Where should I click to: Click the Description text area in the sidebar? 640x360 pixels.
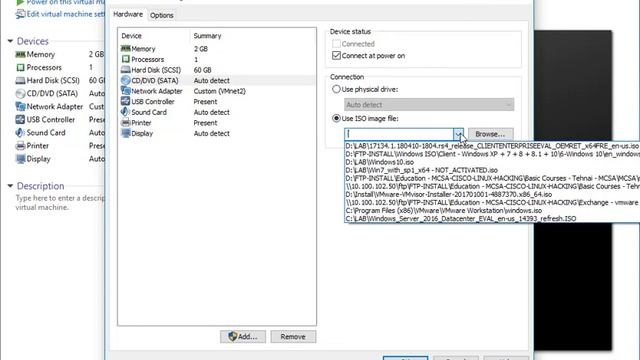tap(60, 202)
